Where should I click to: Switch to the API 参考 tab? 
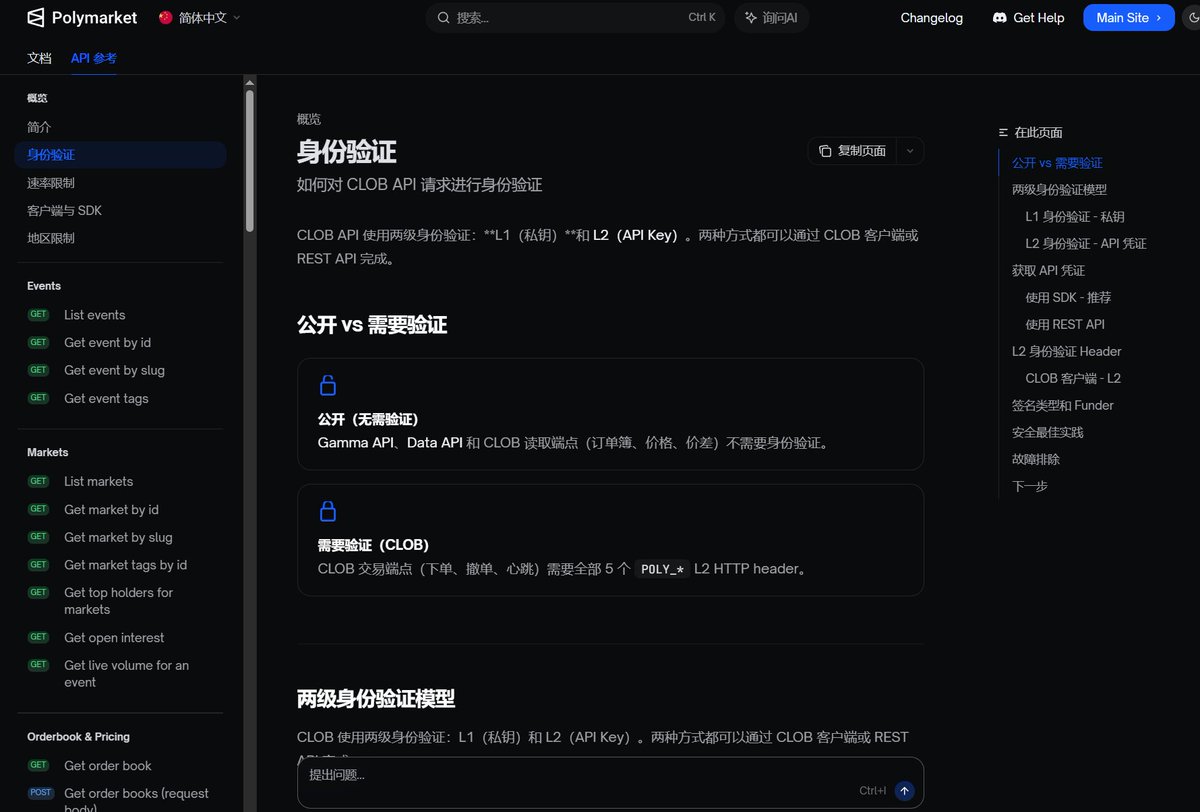(x=93, y=58)
